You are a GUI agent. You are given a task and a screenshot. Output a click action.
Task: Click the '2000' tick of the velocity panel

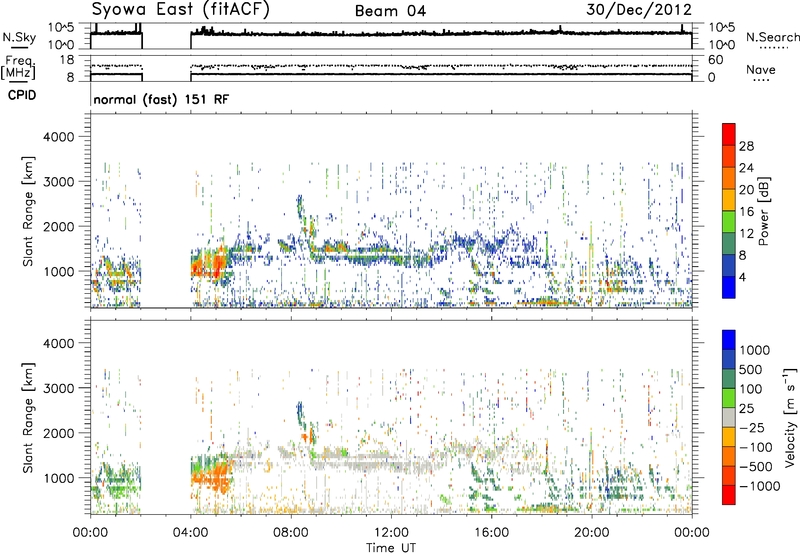pyautogui.click(x=59, y=433)
